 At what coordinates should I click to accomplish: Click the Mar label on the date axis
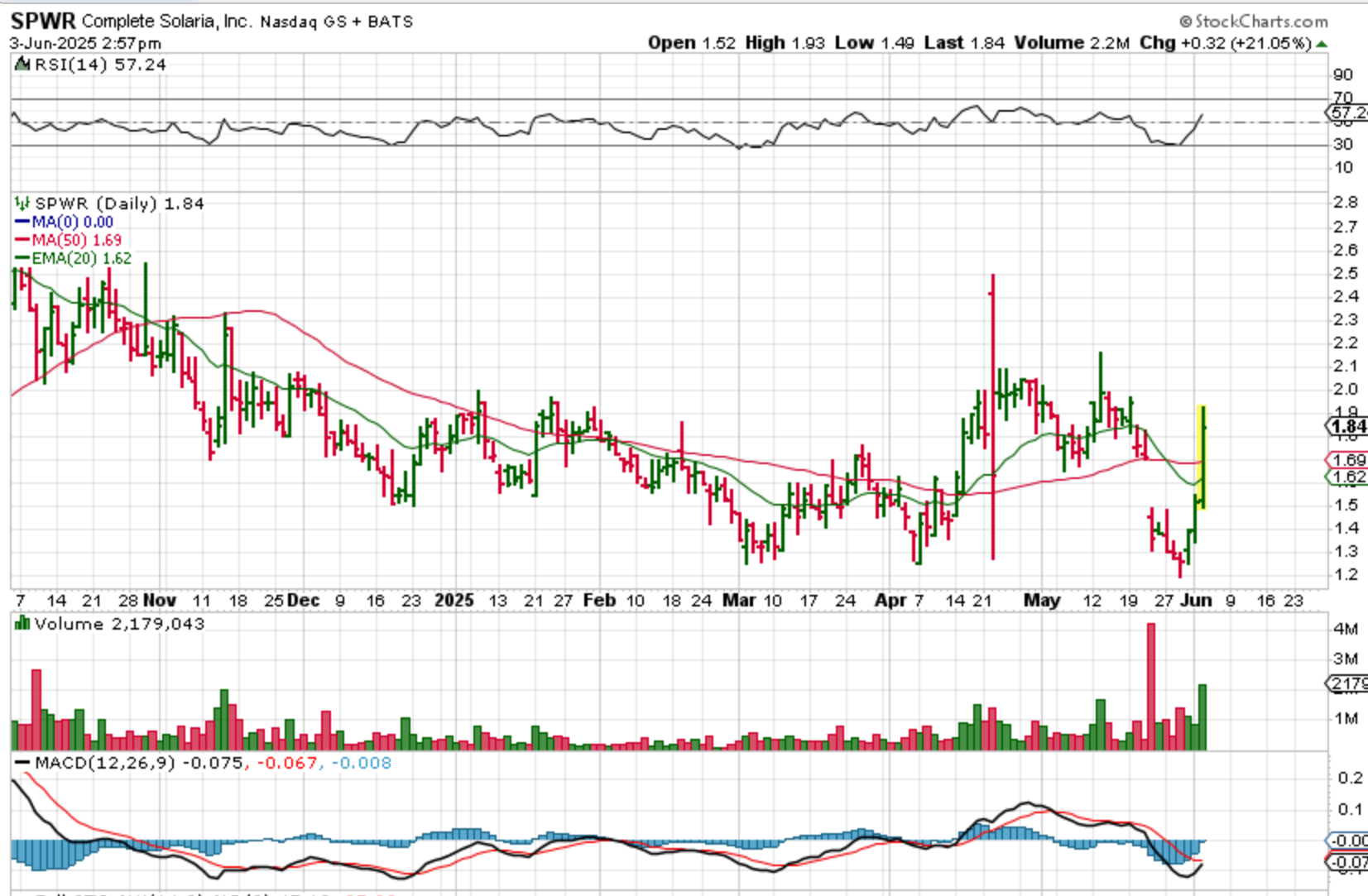[740, 601]
